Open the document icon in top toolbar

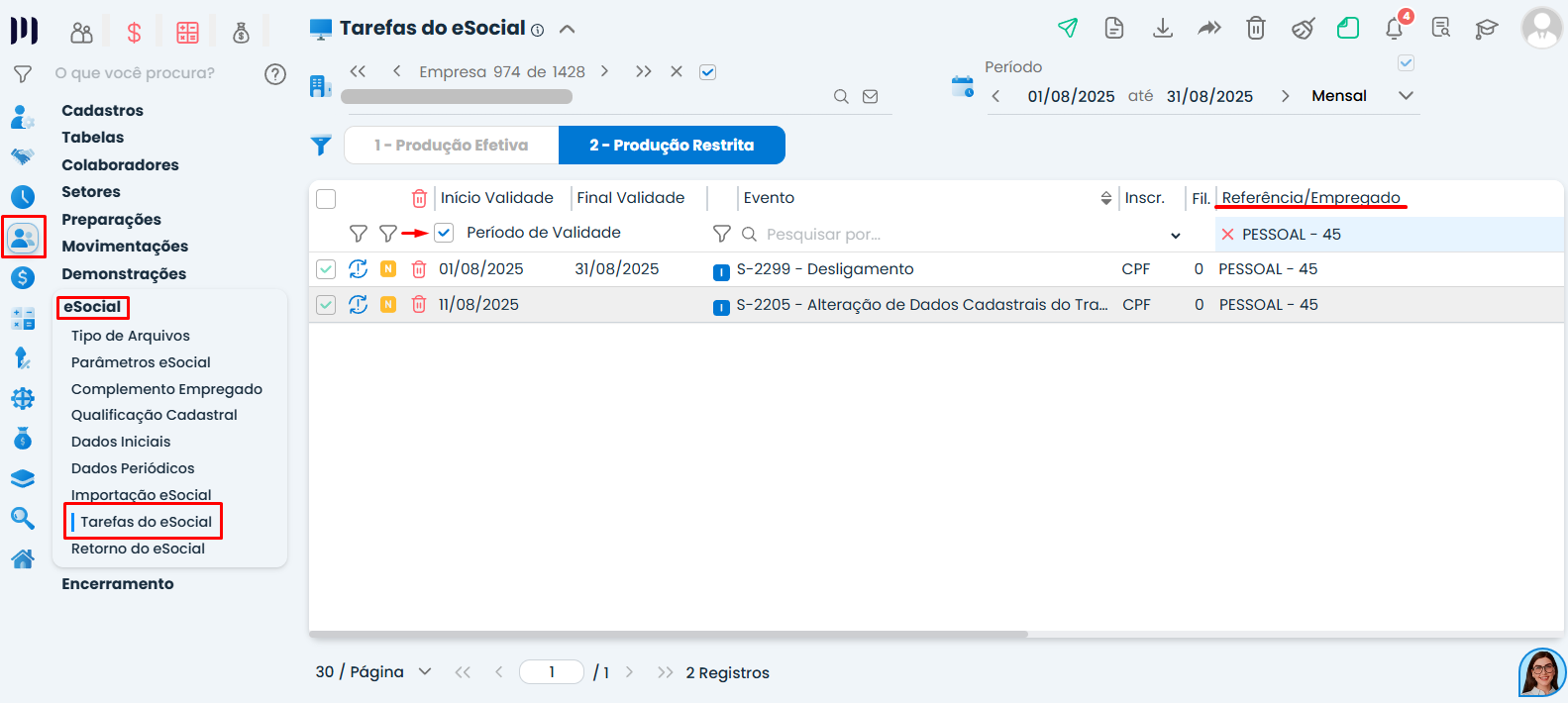click(x=1114, y=28)
